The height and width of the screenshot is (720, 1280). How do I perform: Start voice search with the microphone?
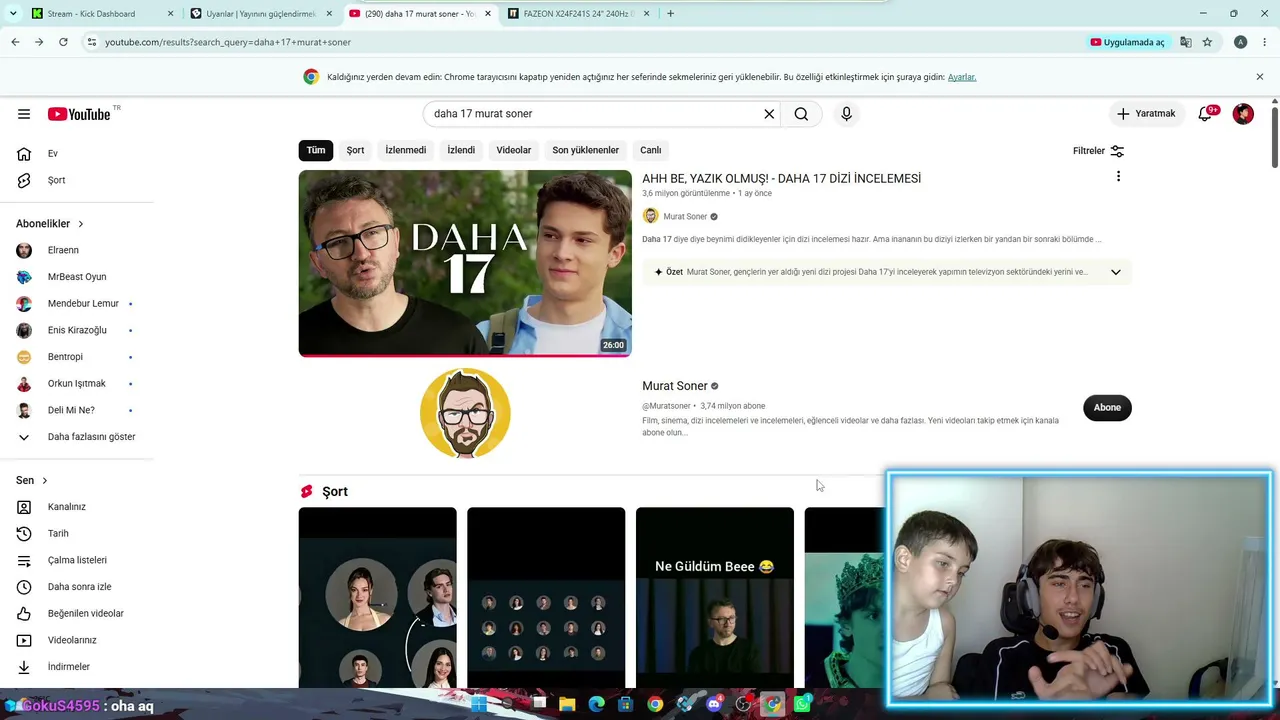coord(846,114)
